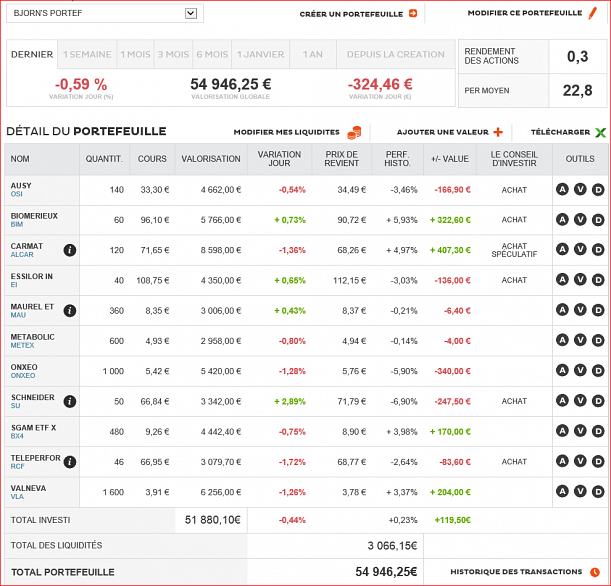
Task: Click the TÉLÉCHARGER link
Action: (x=560, y=132)
